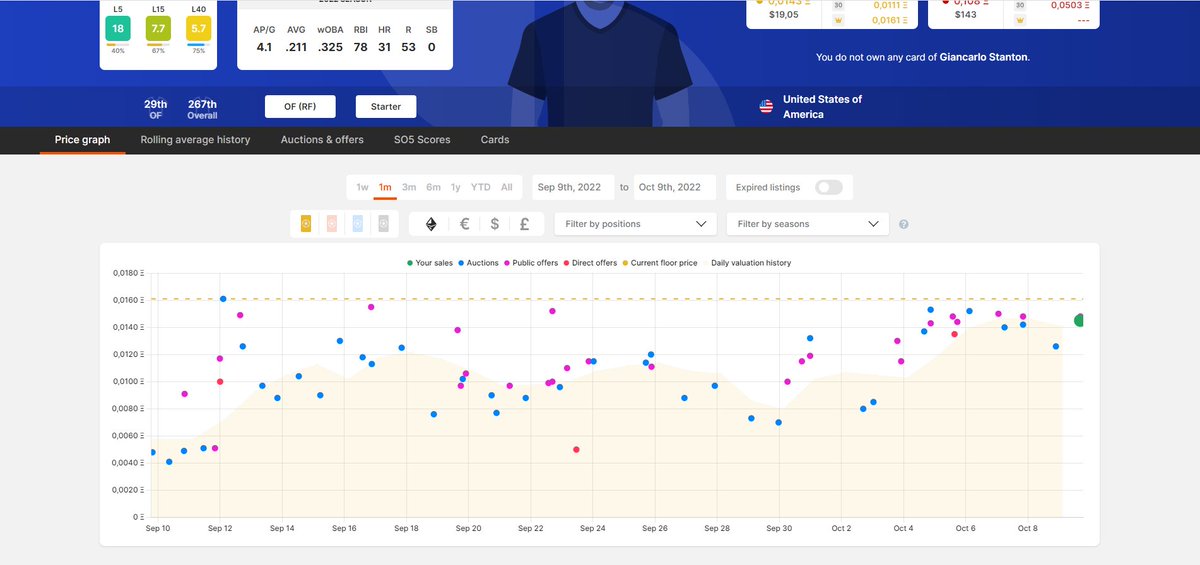Screen dimensions: 1200x565
Task: Click the HR 31 stat
Action: coord(384,38)
